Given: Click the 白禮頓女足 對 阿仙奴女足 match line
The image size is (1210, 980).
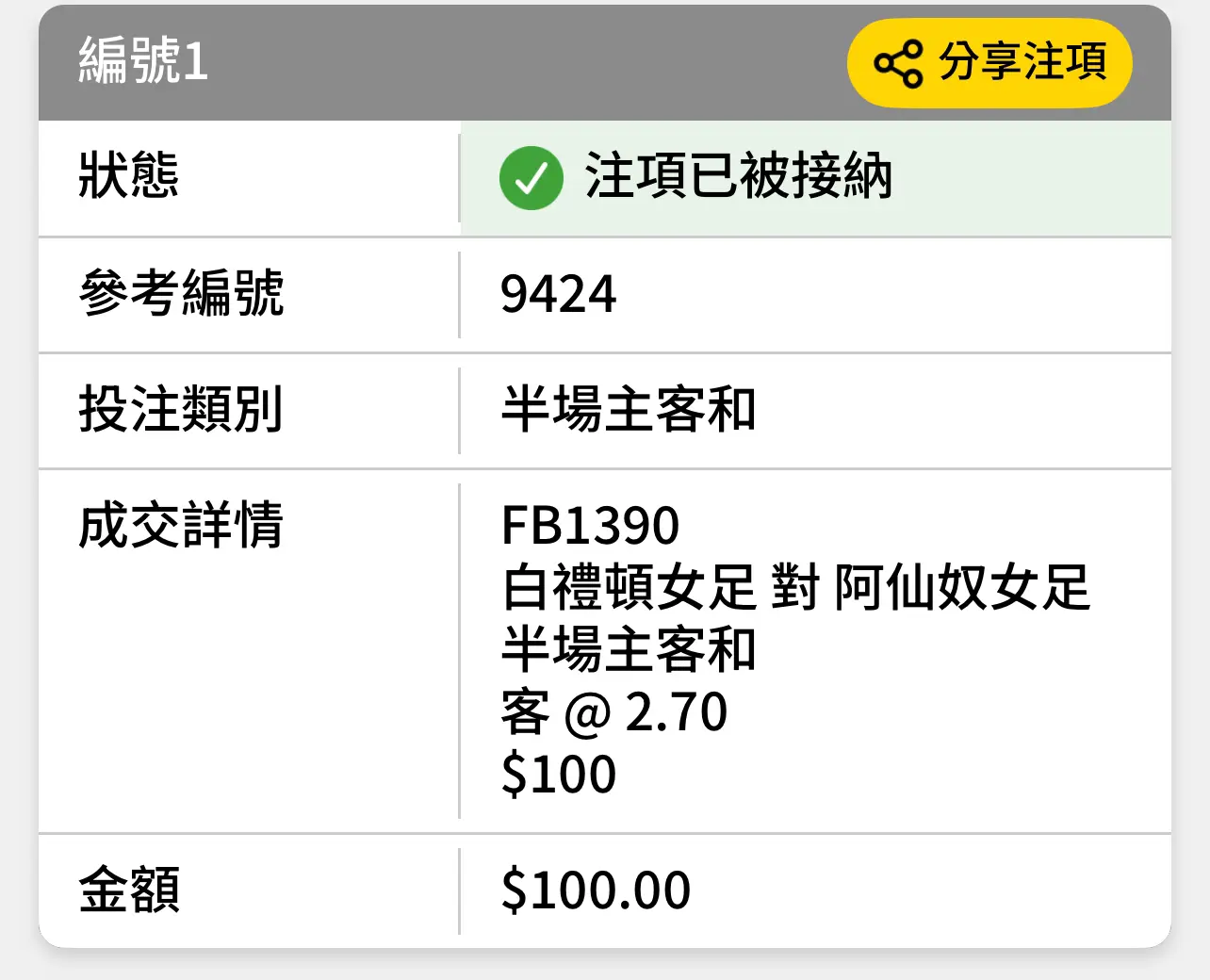Looking at the screenshot, I should (796, 587).
